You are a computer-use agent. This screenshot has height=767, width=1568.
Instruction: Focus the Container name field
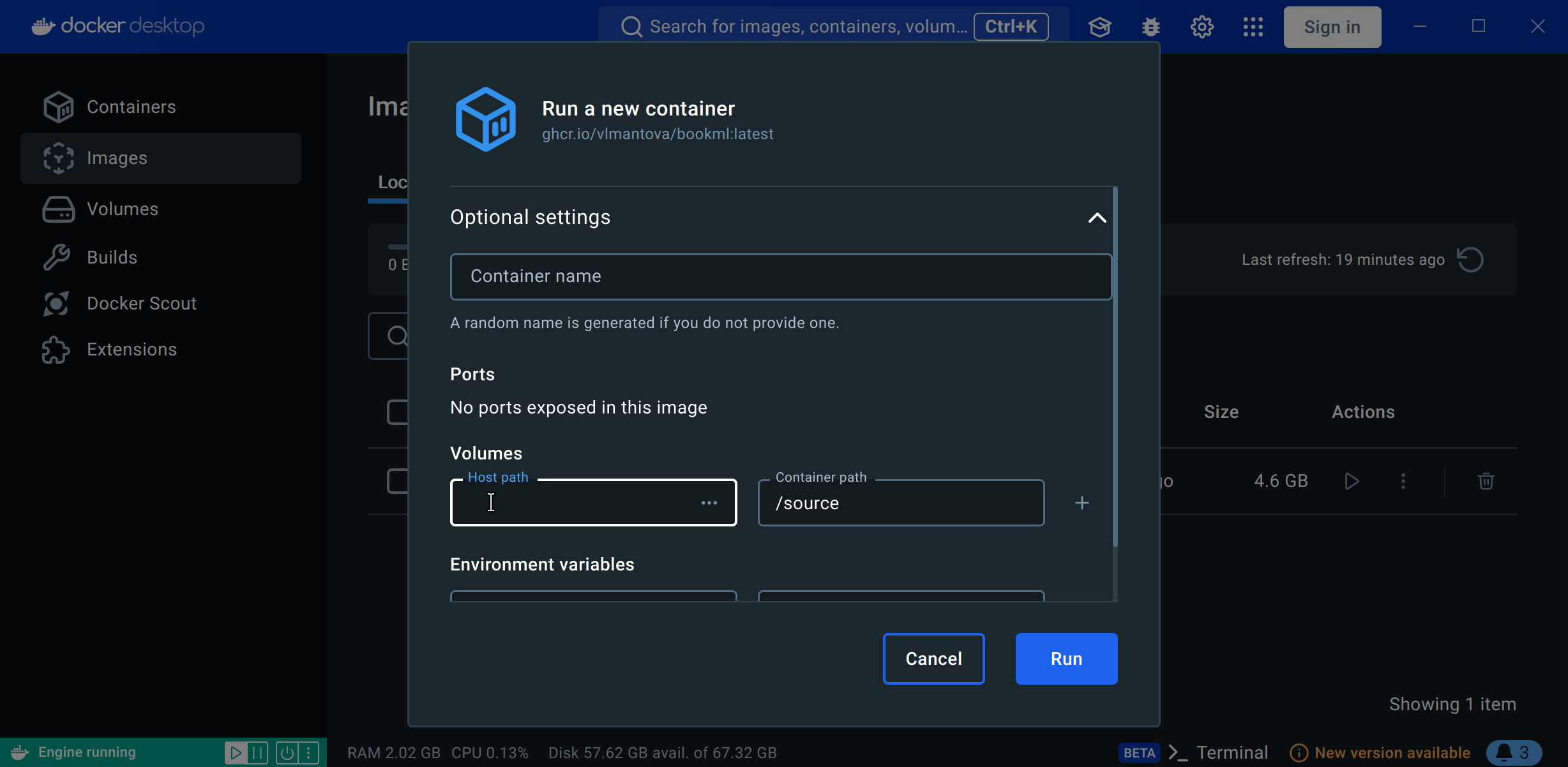point(780,276)
